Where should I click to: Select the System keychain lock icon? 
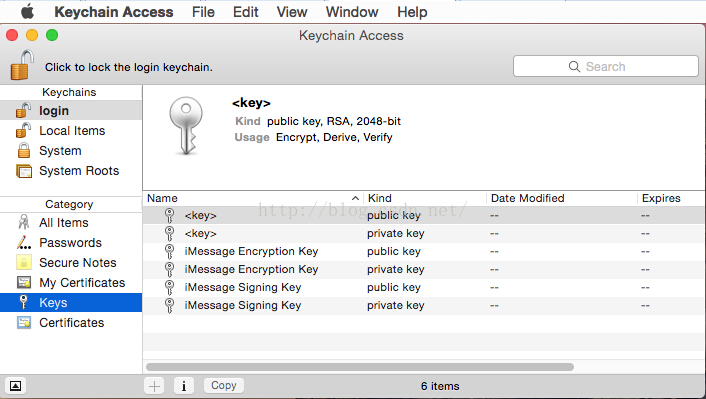tap(24, 150)
